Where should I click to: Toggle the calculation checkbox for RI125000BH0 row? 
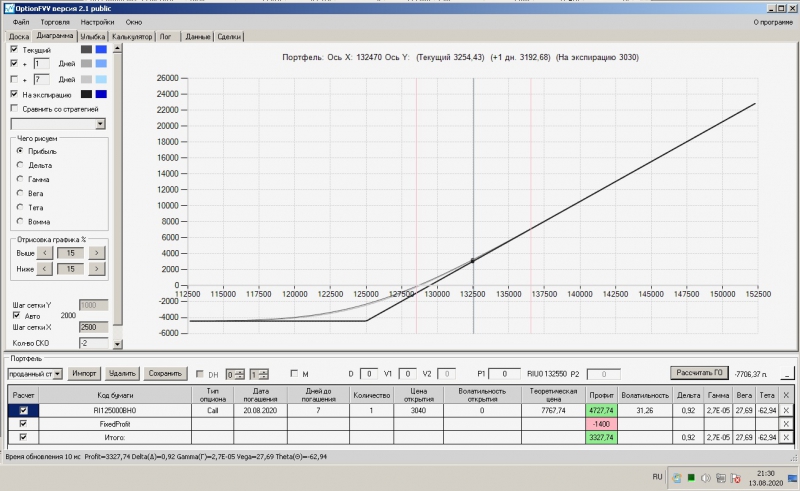(23, 410)
